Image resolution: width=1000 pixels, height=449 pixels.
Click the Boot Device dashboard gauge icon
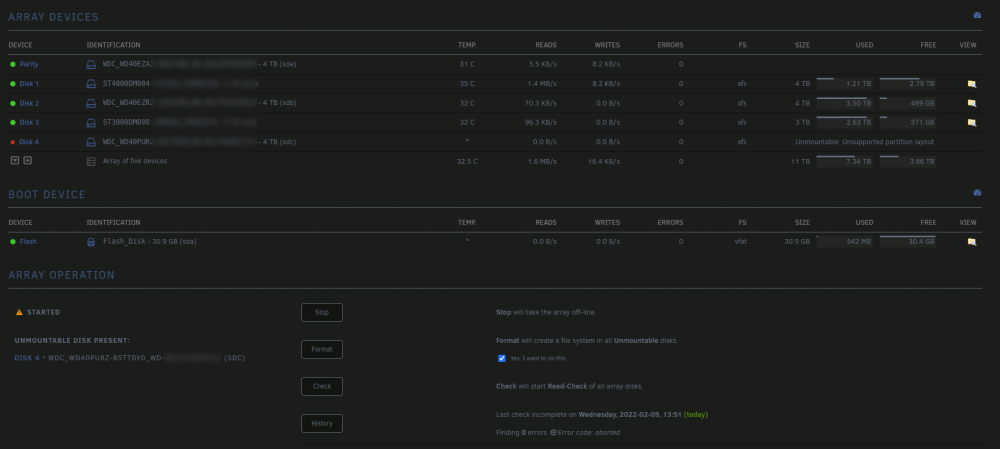pyautogui.click(x=977, y=192)
